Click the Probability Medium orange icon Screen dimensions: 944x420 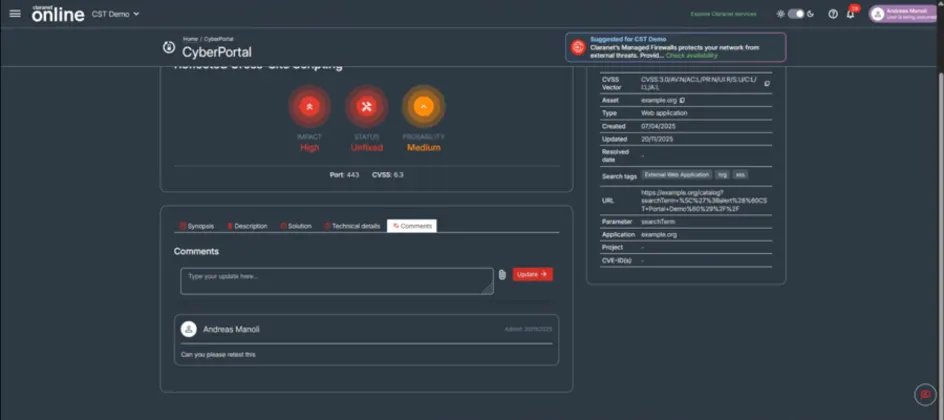(x=423, y=107)
